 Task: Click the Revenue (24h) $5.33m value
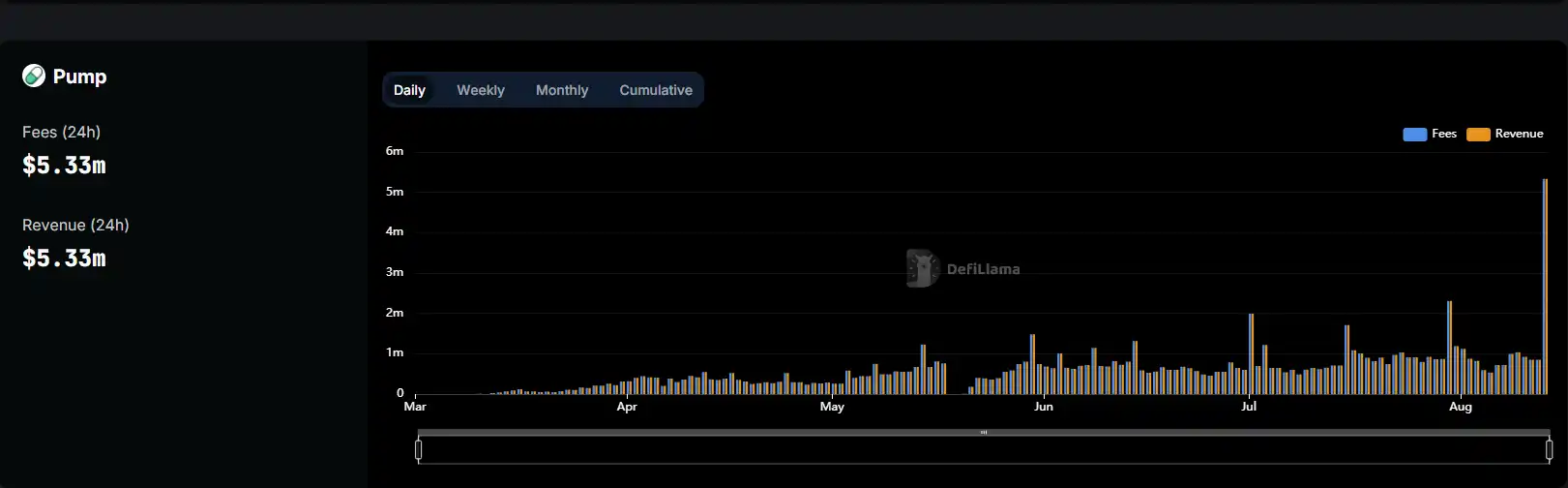pyautogui.click(x=64, y=259)
